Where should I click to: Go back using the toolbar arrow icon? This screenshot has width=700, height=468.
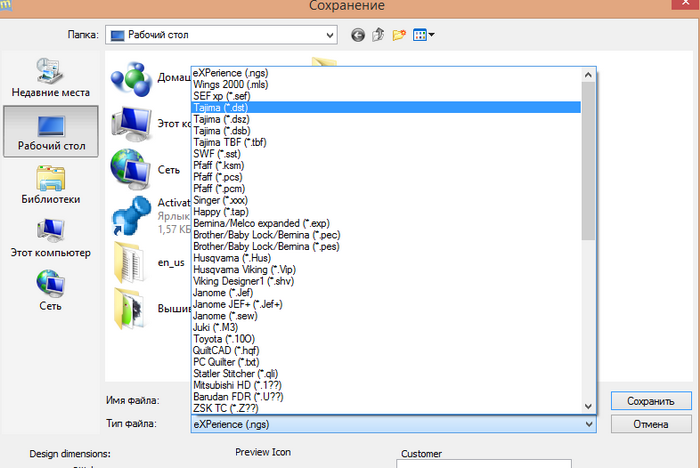click(358, 35)
